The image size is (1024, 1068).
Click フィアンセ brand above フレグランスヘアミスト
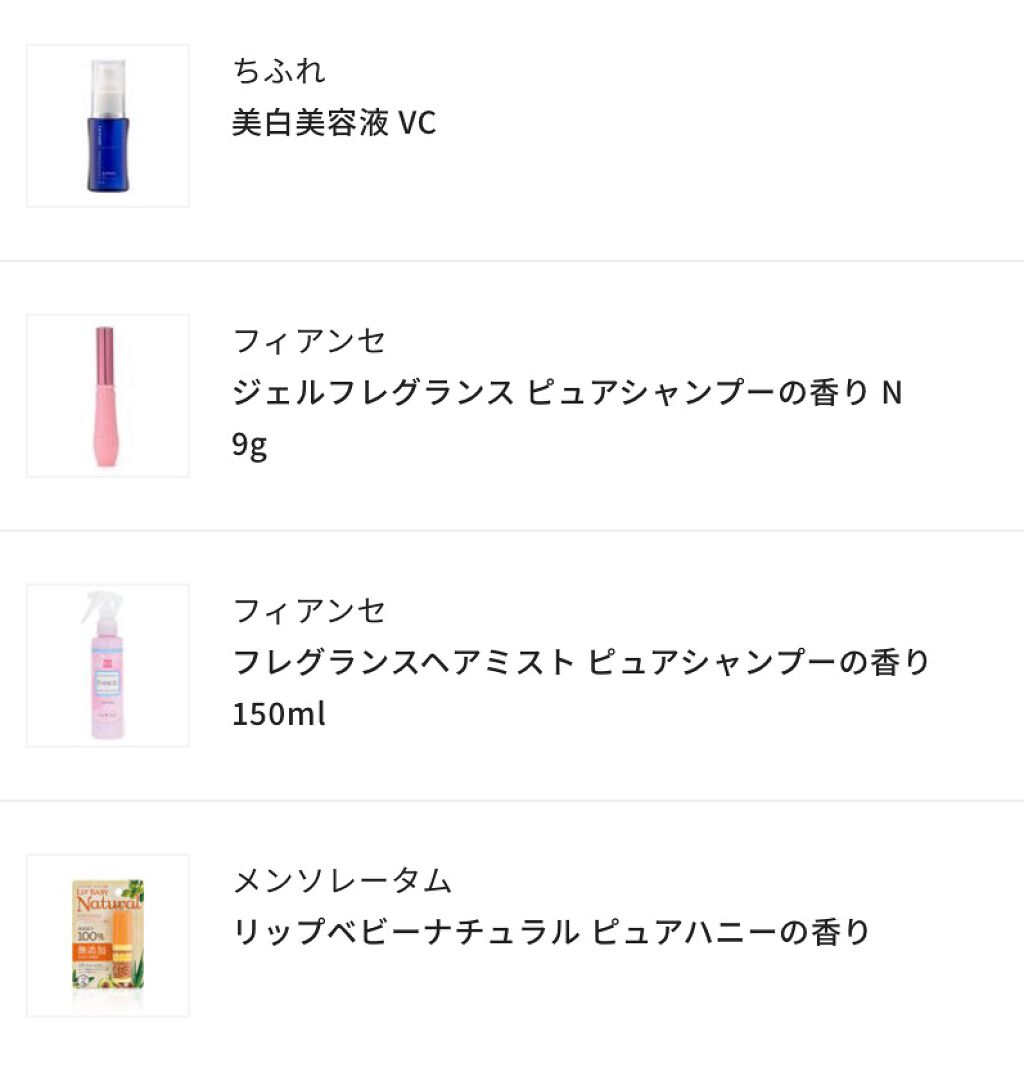[x=309, y=611]
